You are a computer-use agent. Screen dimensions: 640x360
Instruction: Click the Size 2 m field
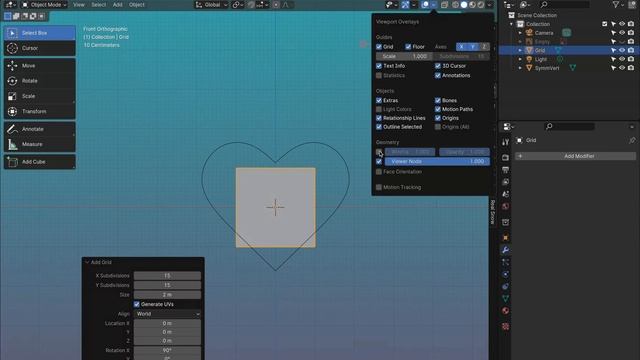(167, 295)
